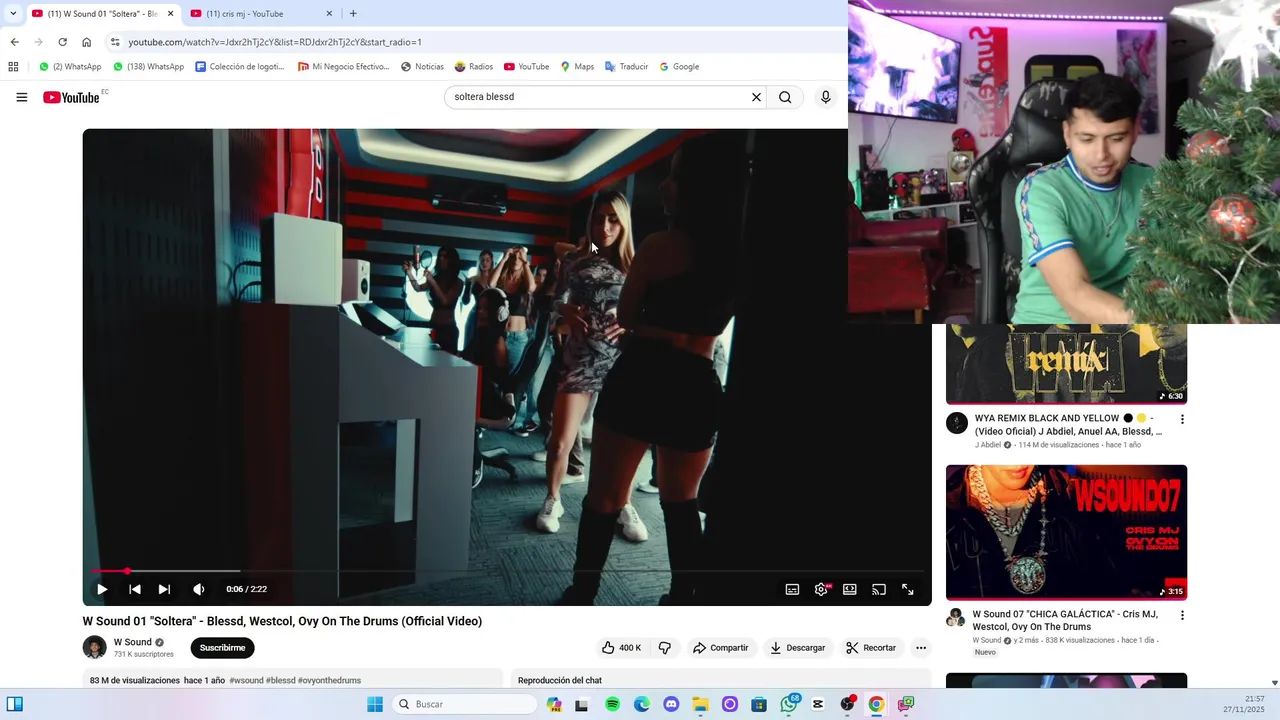The height and width of the screenshot is (720, 1280).
Task: Download the video with the Descargar button
Action: (x=797, y=648)
